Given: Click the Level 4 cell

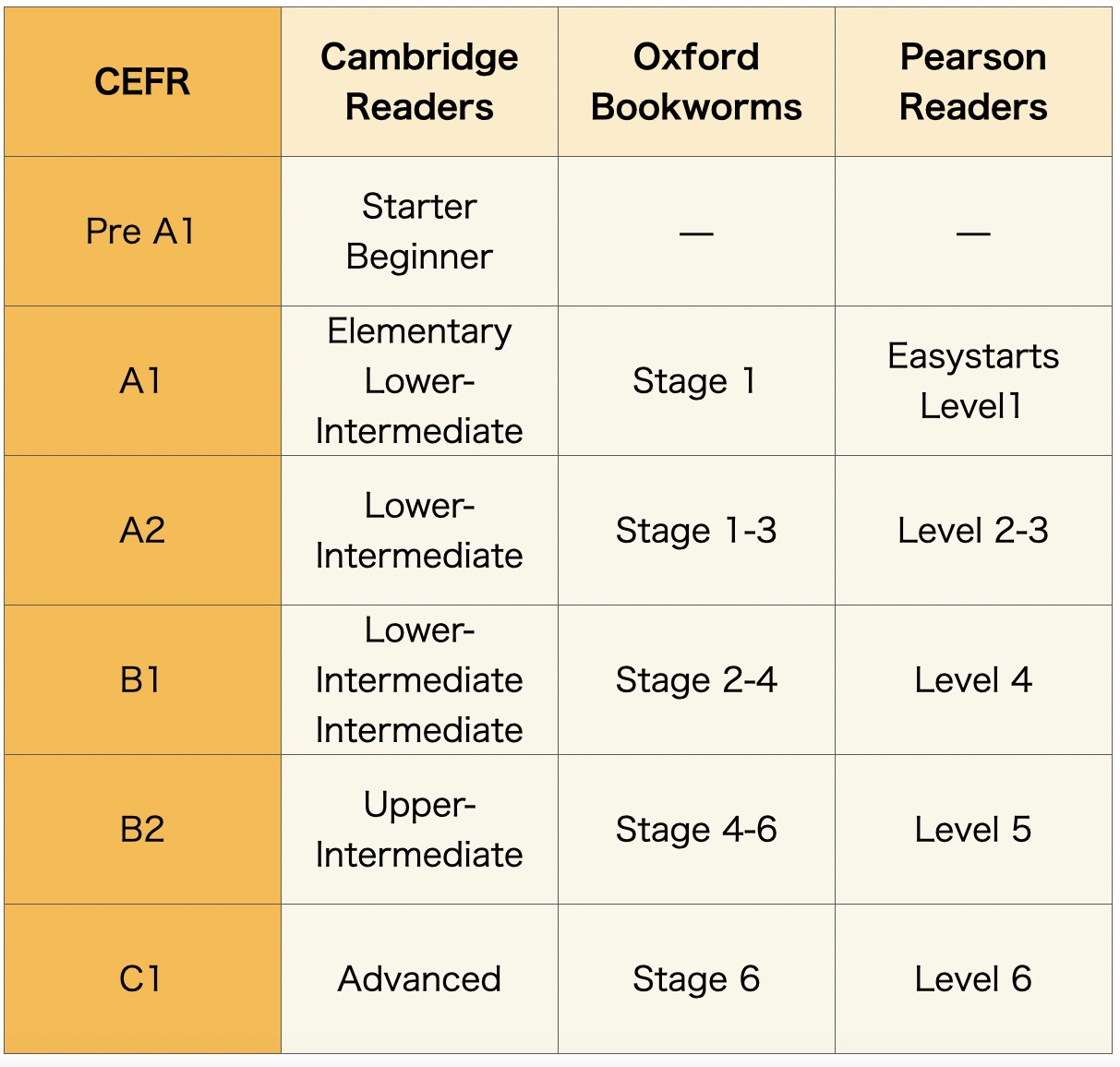Looking at the screenshot, I should pyautogui.click(x=973, y=680).
